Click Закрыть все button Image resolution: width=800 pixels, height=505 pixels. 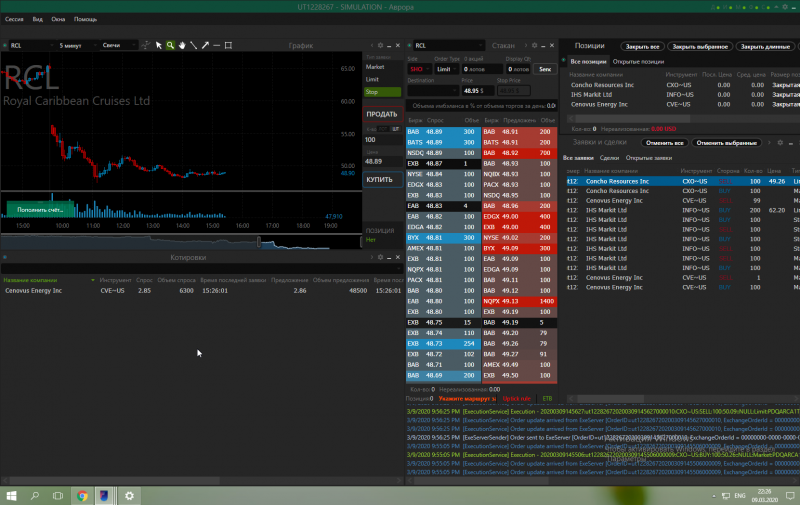(x=642, y=46)
